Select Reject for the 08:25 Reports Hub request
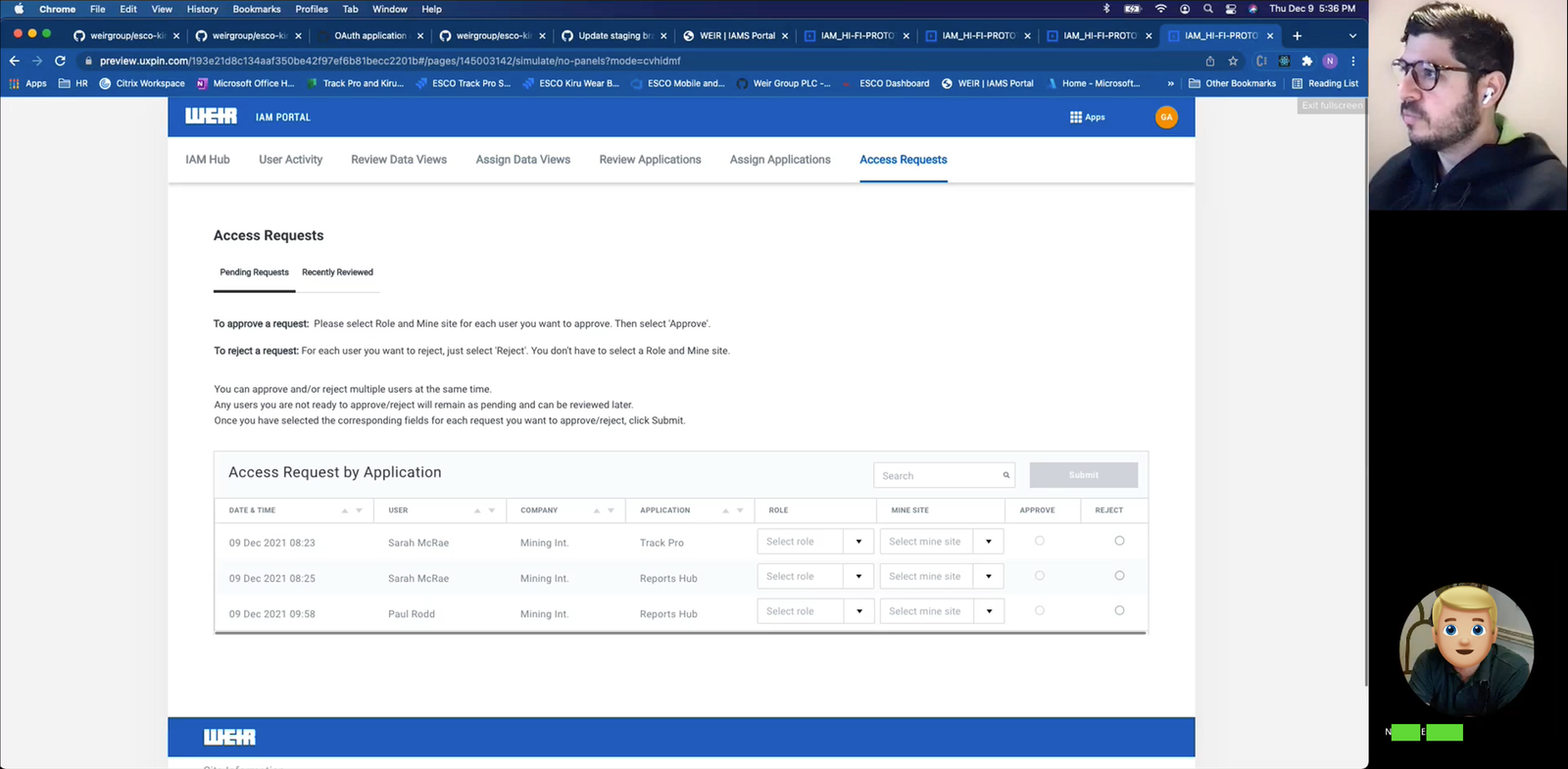Screen dimensions: 1568x769 point(1119,576)
